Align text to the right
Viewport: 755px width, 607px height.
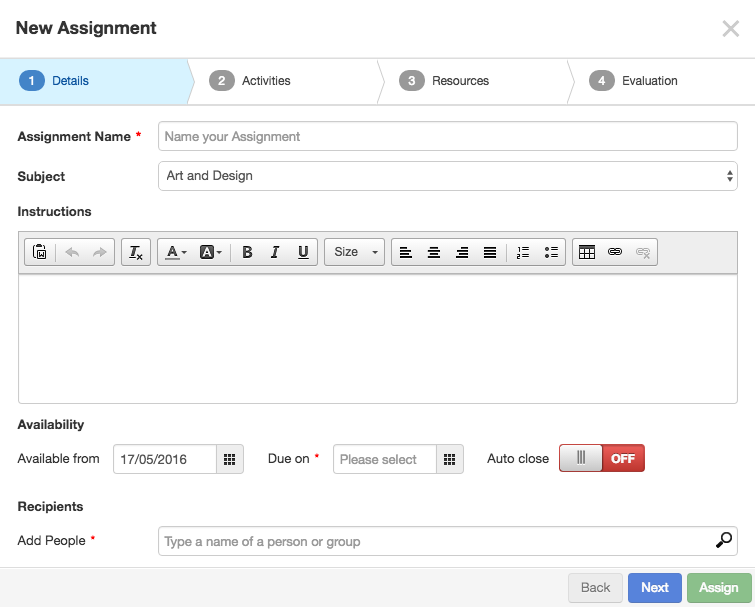pyautogui.click(x=462, y=252)
